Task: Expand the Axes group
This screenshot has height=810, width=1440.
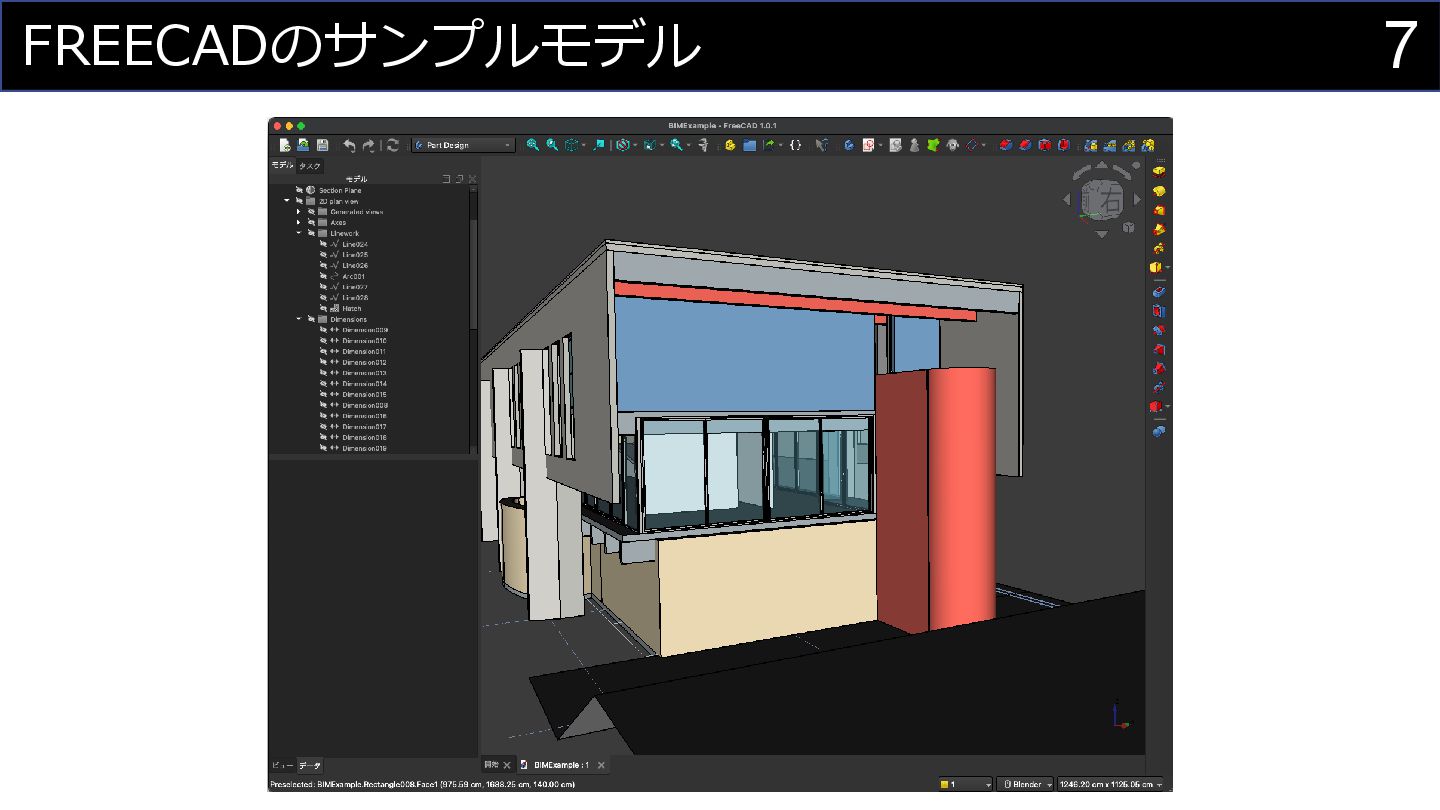Action: tap(298, 222)
